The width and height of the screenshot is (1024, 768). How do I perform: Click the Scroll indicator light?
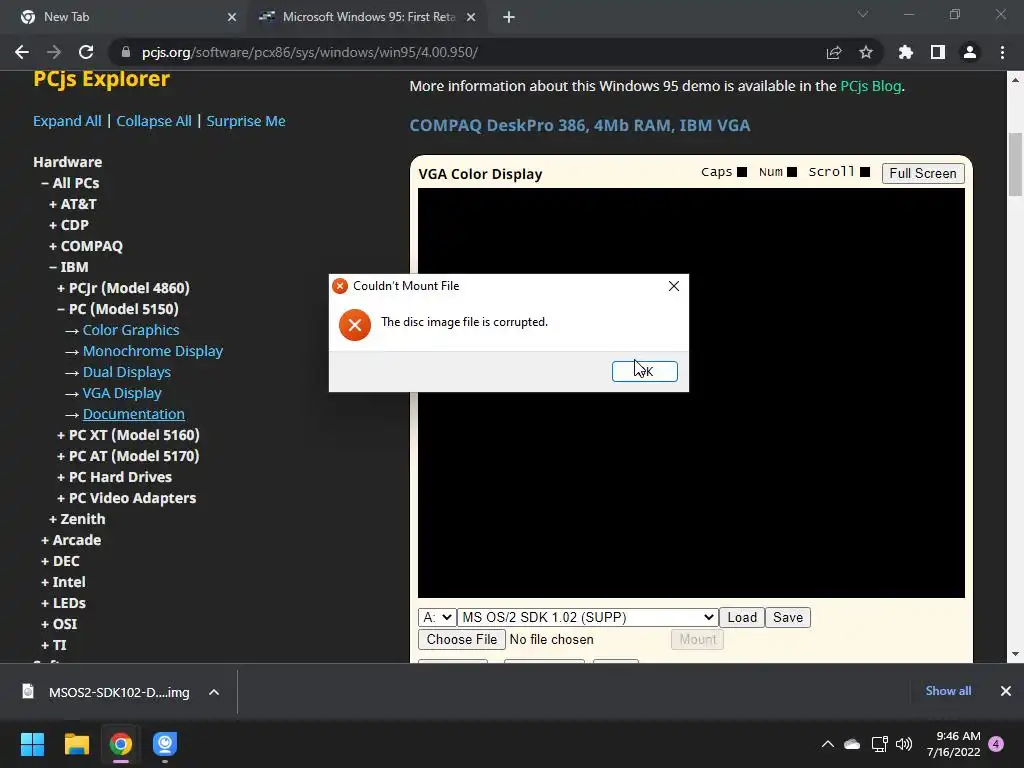coord(865,172)
